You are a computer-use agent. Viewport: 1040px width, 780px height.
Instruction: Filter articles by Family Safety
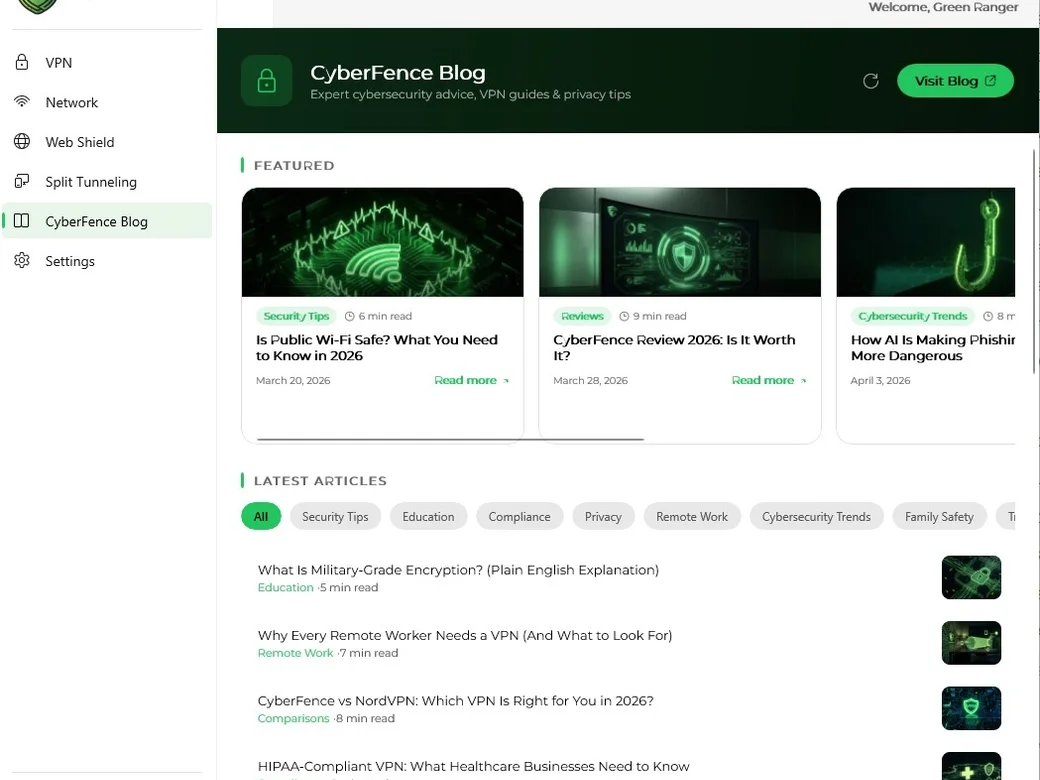(939, 517)
